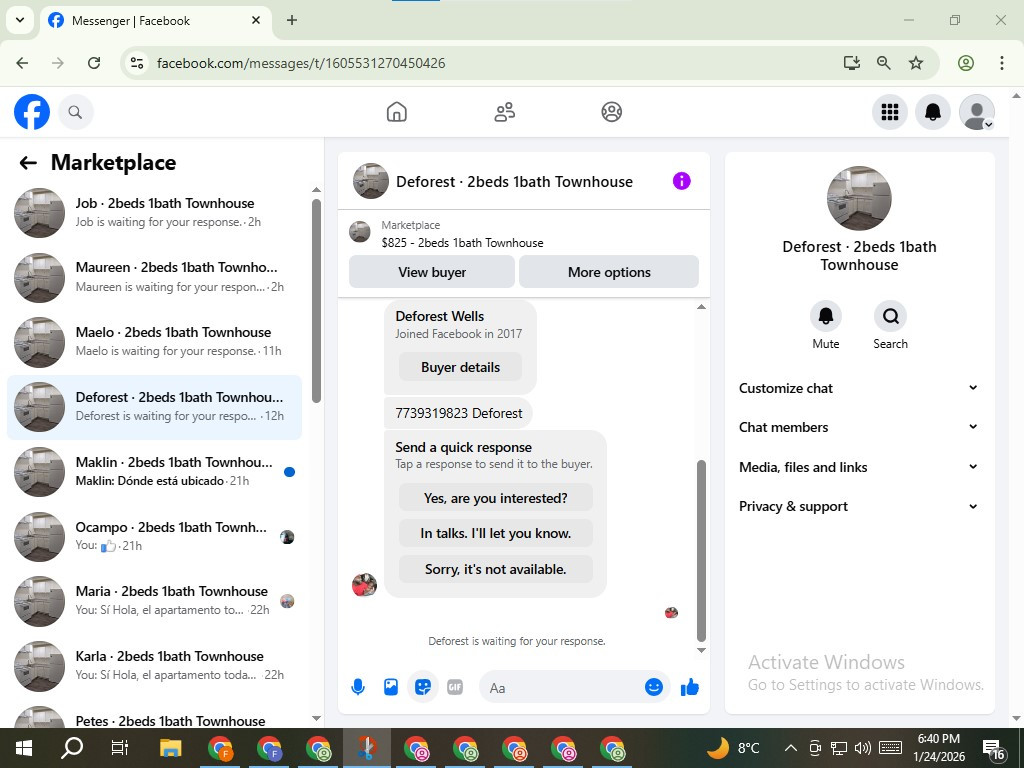The image size is (1024, 768).
Task: Open the Ocampo conversation
Action: (155, 536)
